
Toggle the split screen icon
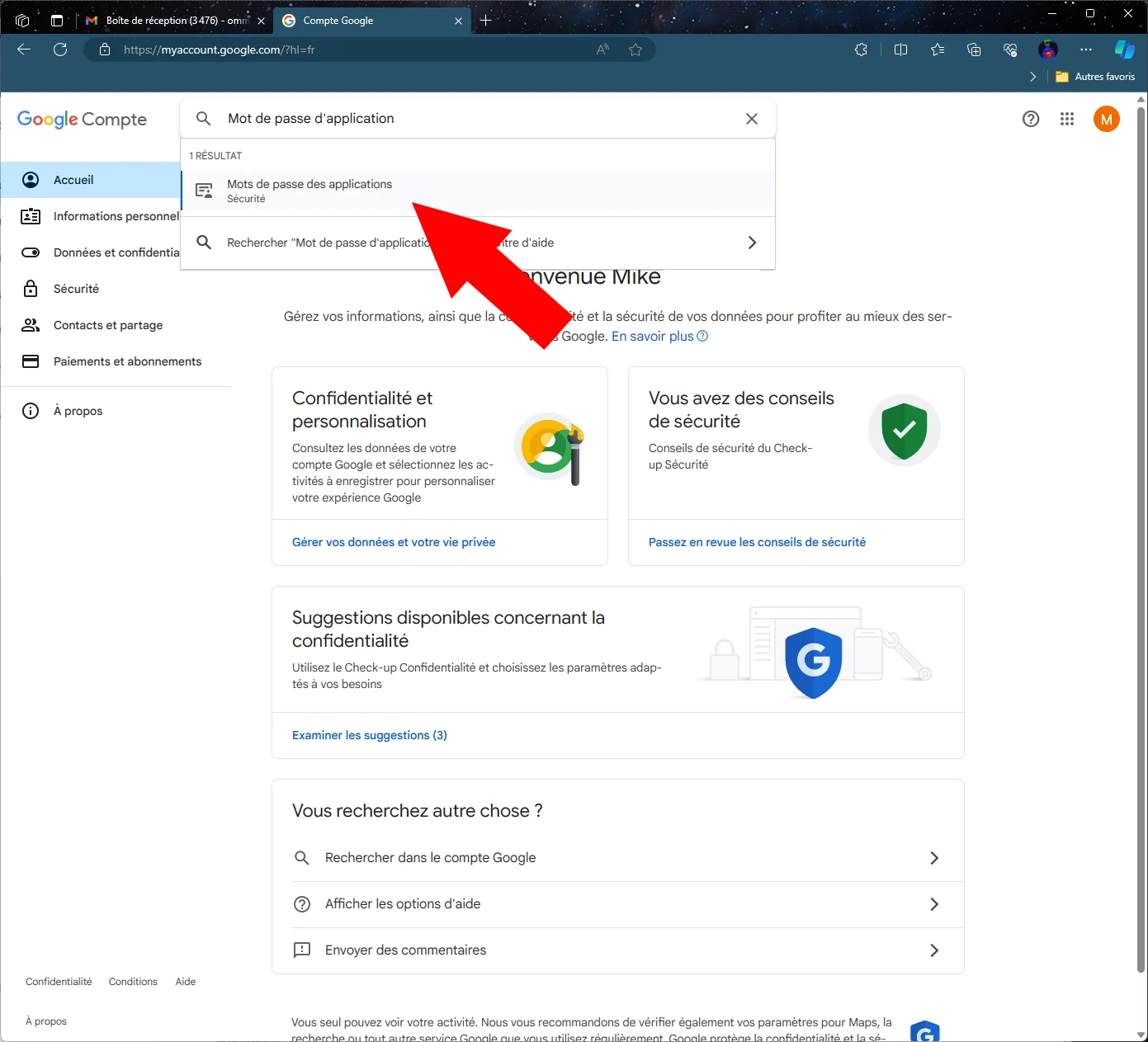click(x=900, y=50)
